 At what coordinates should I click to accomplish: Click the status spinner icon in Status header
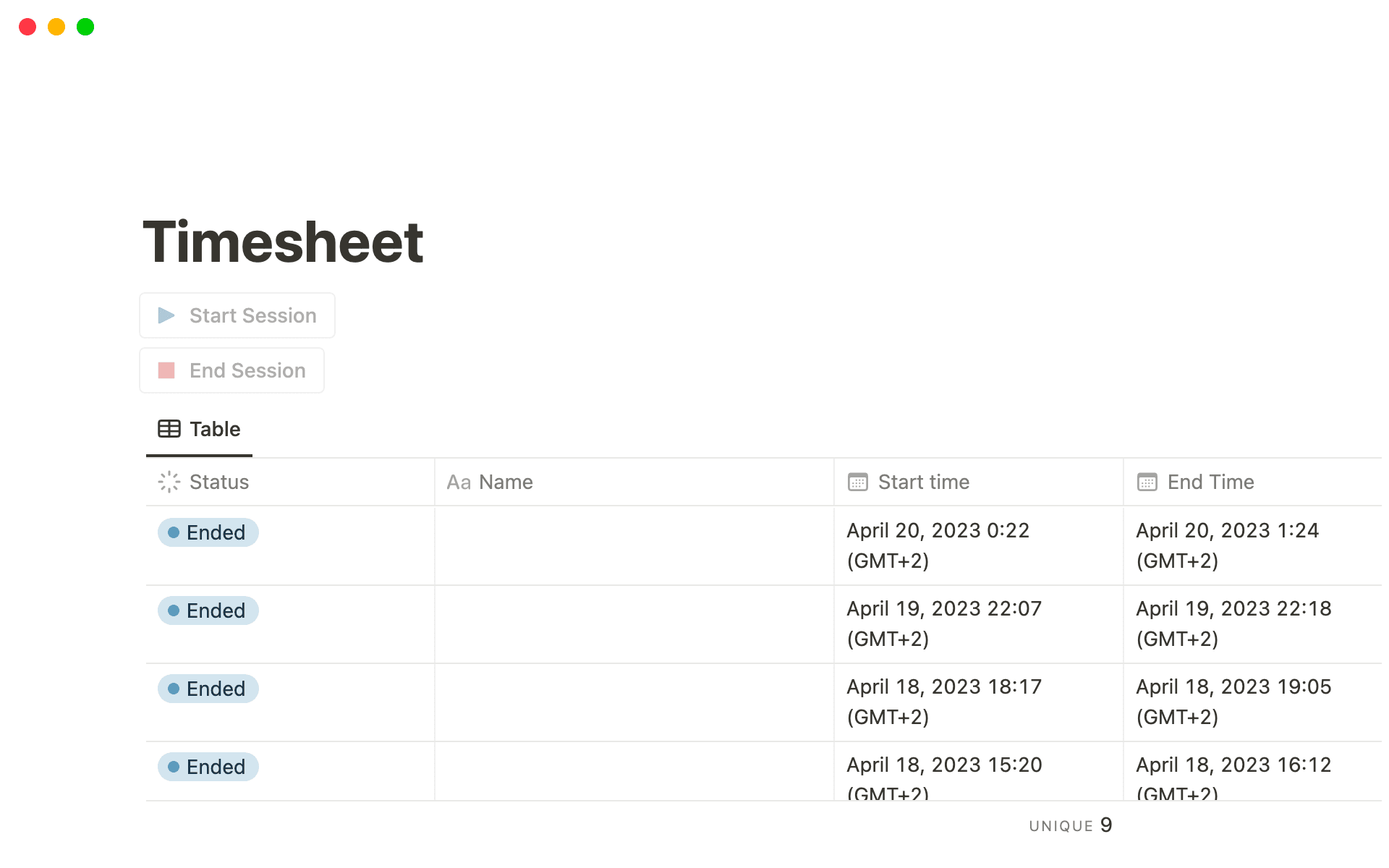(x=169, y=481)
